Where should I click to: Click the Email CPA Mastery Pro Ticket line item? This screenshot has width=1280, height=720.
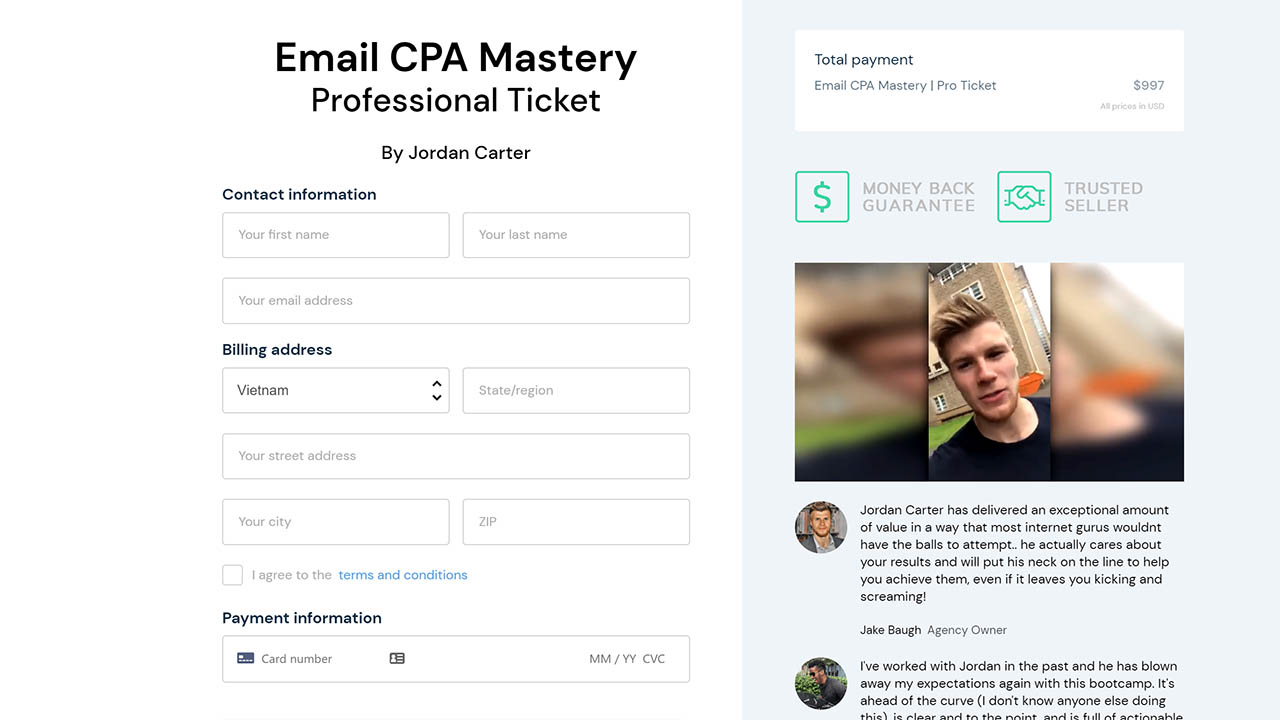click(x=905, y=85)
